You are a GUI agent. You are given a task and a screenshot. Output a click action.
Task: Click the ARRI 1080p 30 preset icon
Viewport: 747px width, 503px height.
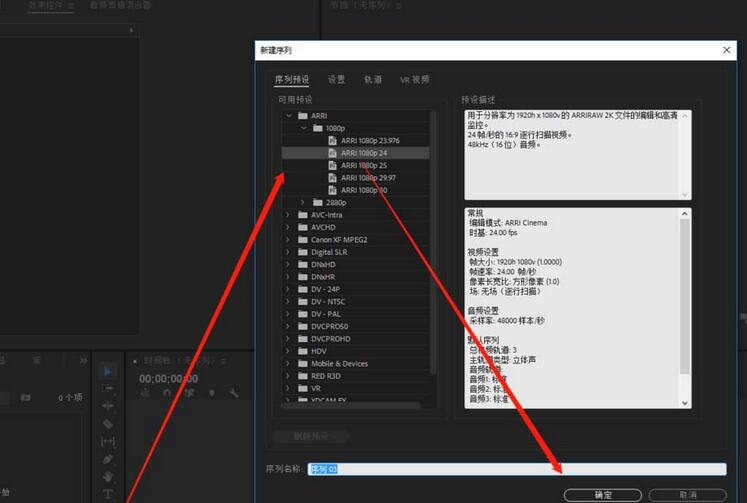[x=333, y=190]
